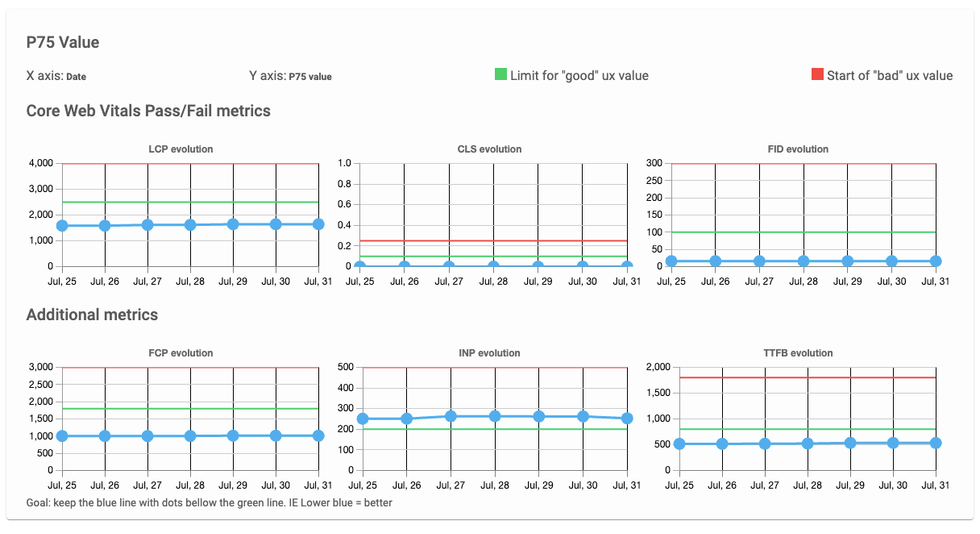Select the LCP data point for Jul 28
The height and width of the screenshot is (534, 980).
pyautogui.click(x=190, y=225)
